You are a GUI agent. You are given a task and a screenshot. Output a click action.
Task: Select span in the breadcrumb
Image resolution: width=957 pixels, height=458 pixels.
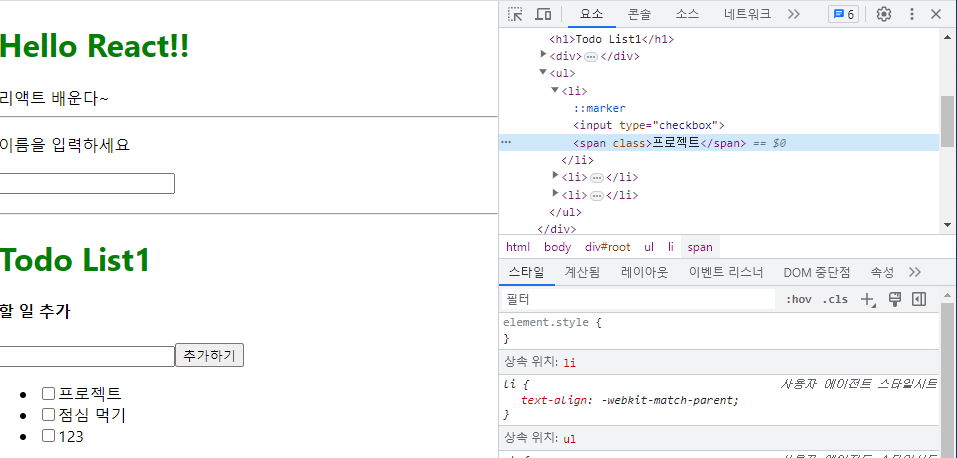tap(700, 247)
